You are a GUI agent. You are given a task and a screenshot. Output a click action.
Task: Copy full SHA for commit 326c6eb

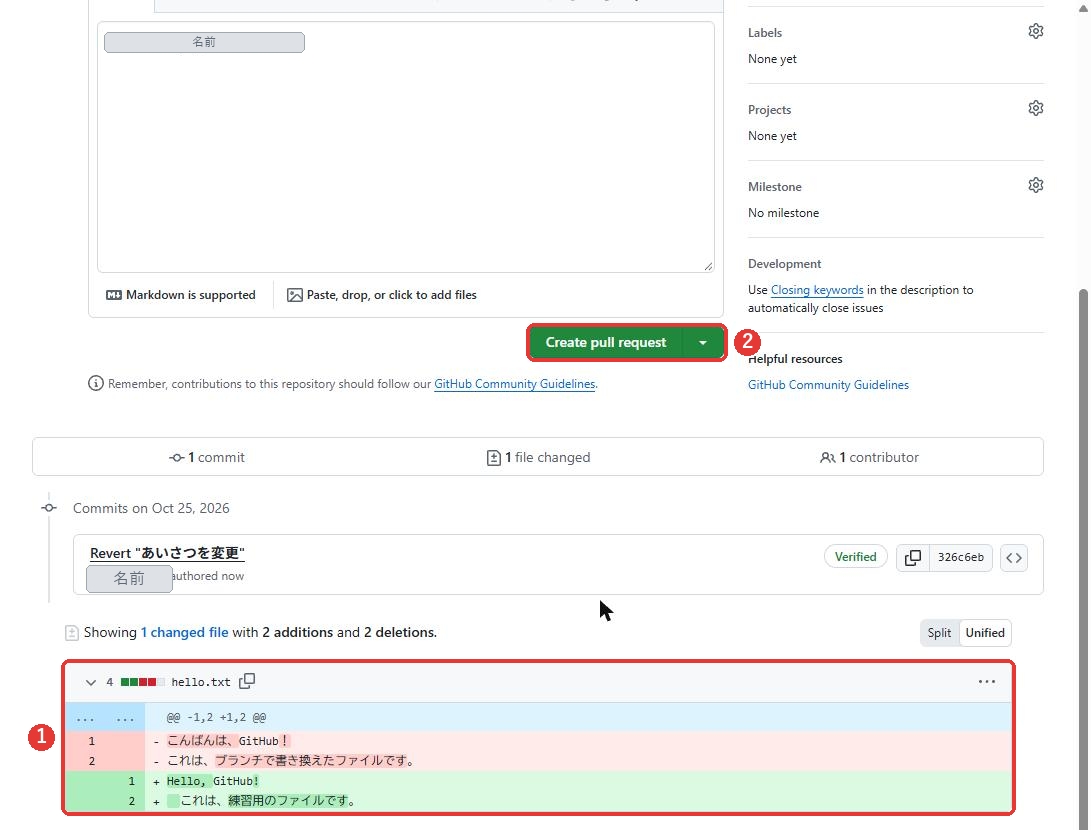pos(913,557)
